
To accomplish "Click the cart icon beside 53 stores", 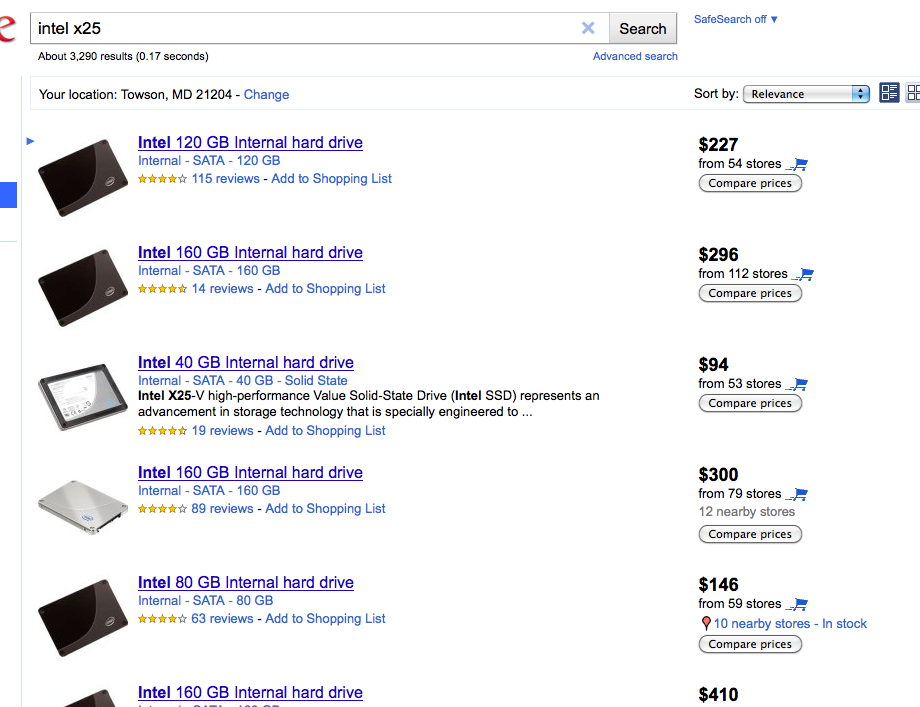I will click(798, 384).
